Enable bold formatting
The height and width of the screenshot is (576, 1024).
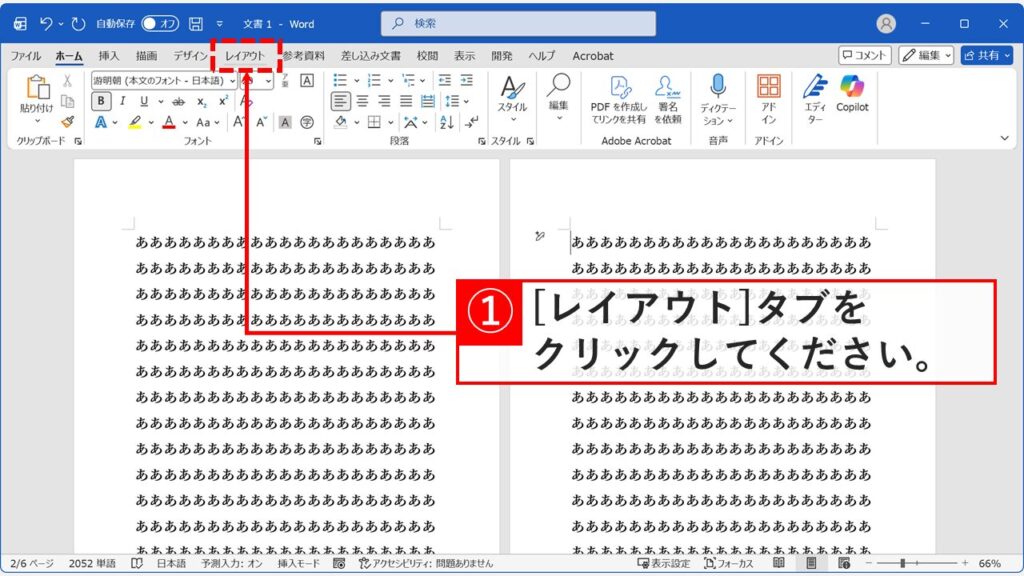pyautogui.click(x=100, y=100)
